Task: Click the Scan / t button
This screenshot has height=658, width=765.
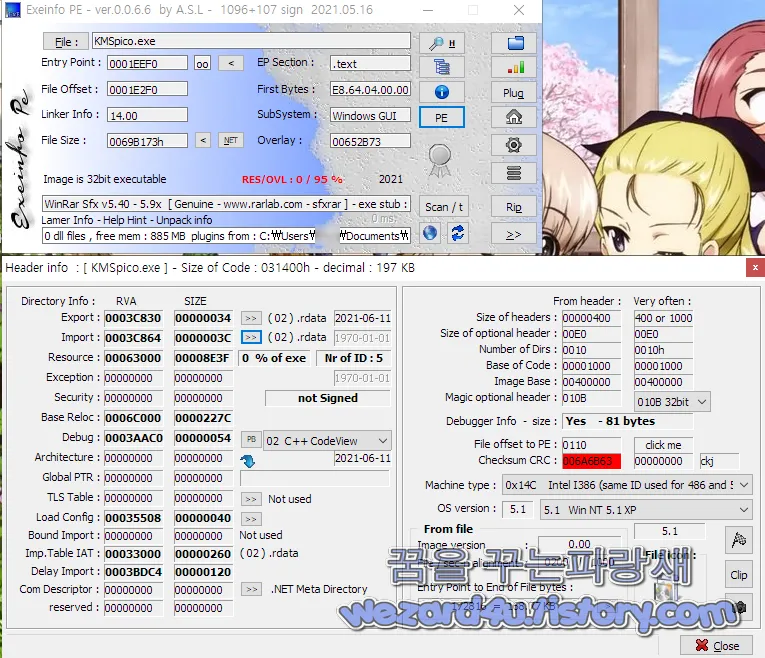Action: click(x=443, y=207)
